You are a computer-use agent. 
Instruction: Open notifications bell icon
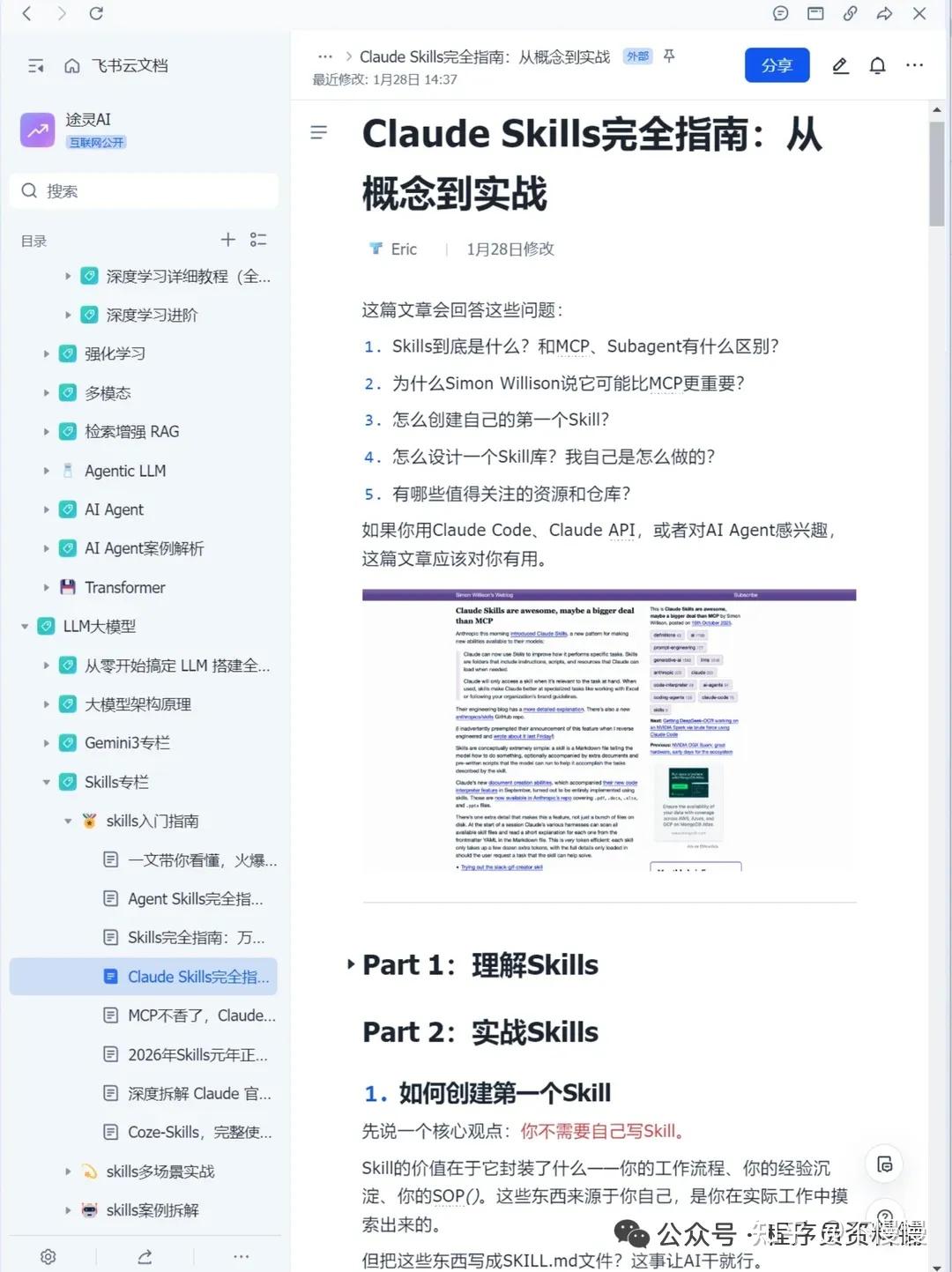click(877, 65)
